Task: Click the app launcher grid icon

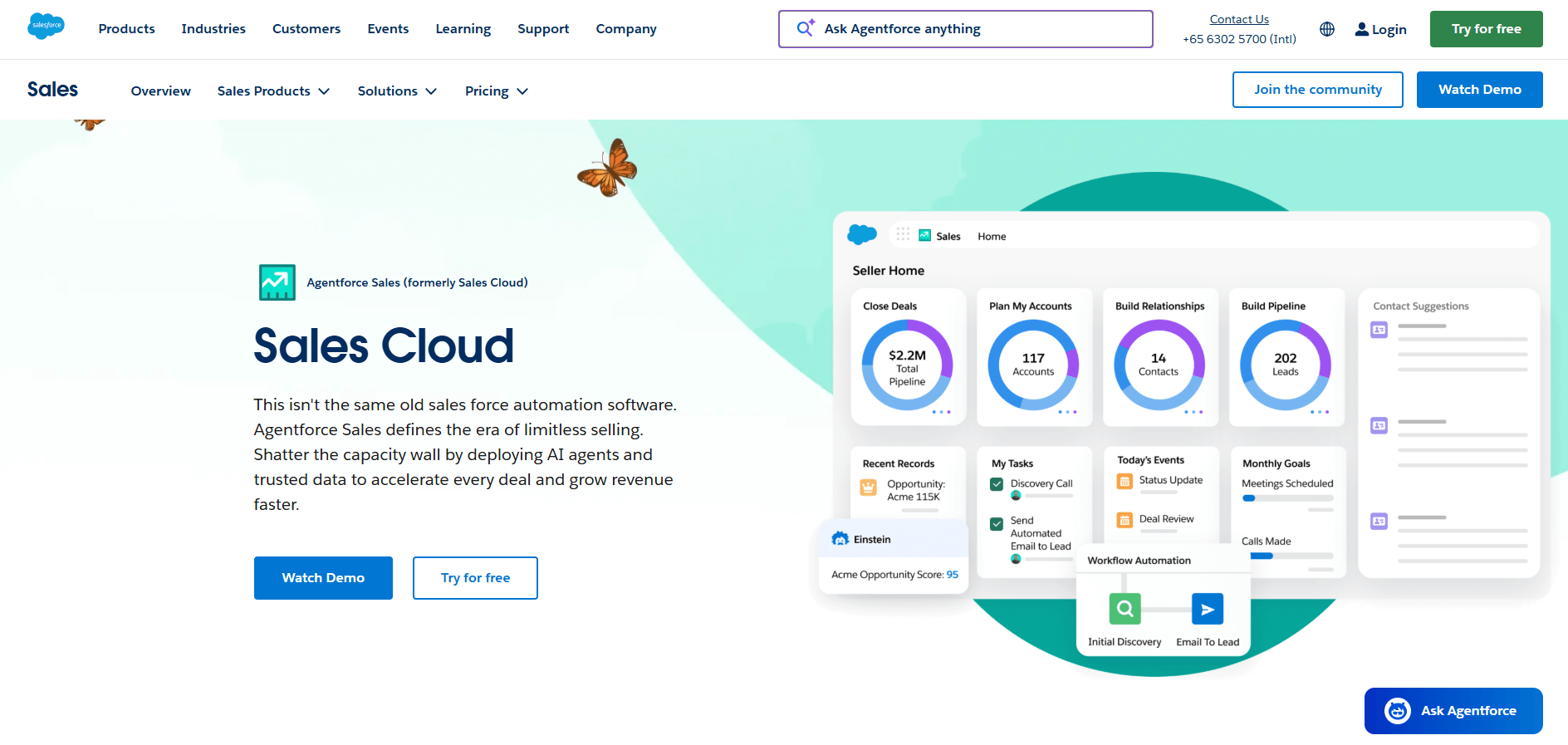Action: point(903,235)
